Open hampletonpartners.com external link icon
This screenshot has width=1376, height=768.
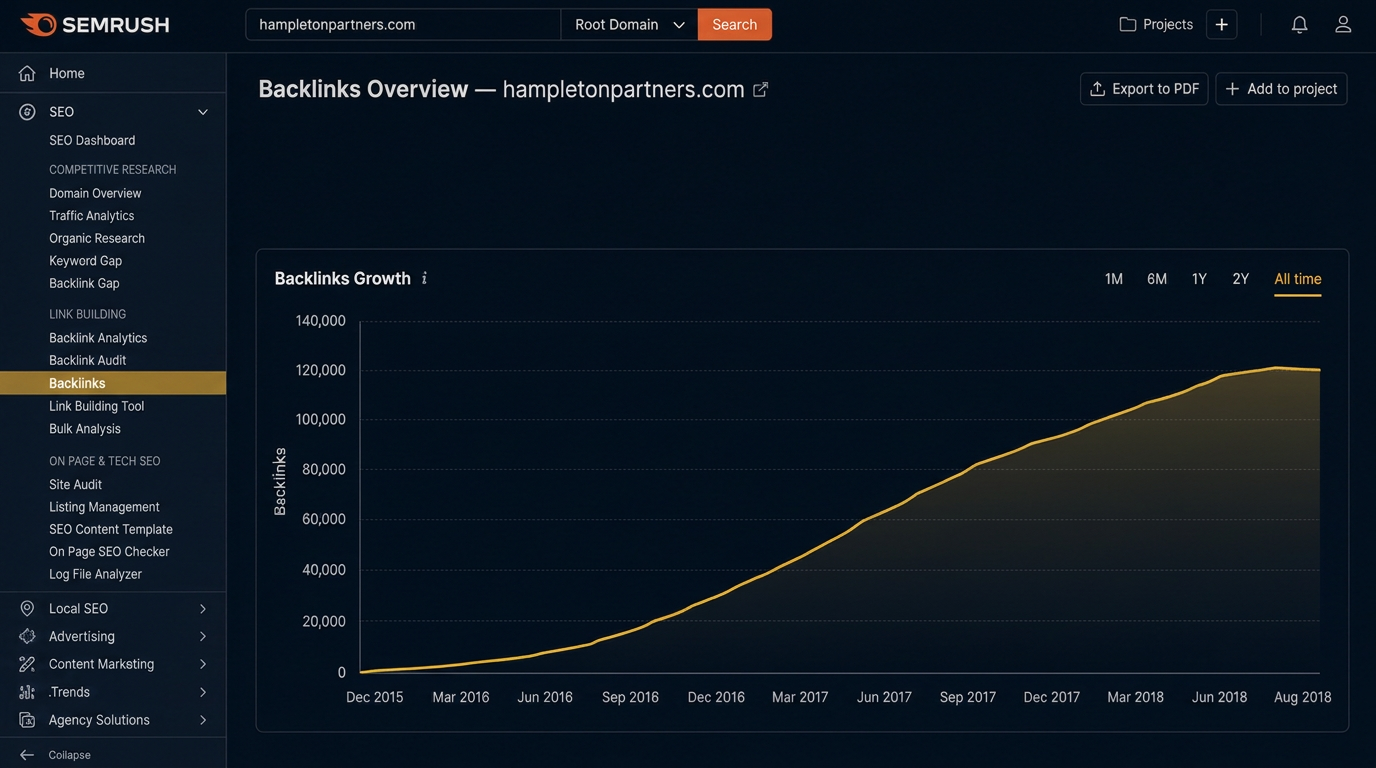760,89
